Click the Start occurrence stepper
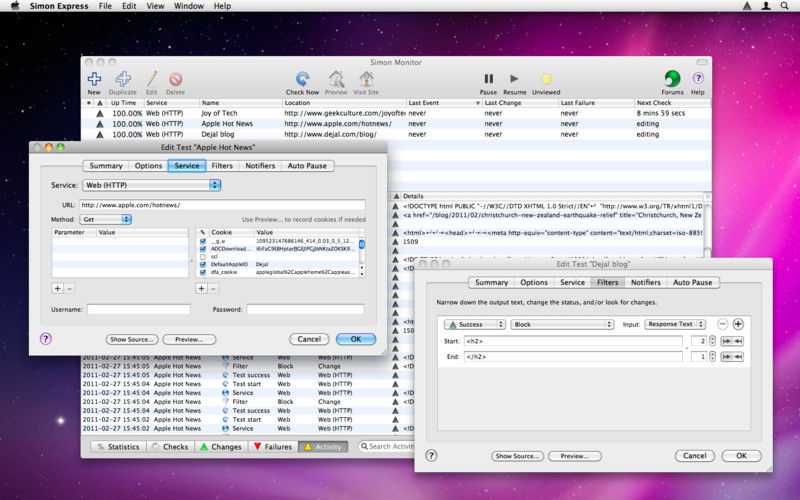 pyautogui.click(x=712, y=341)
